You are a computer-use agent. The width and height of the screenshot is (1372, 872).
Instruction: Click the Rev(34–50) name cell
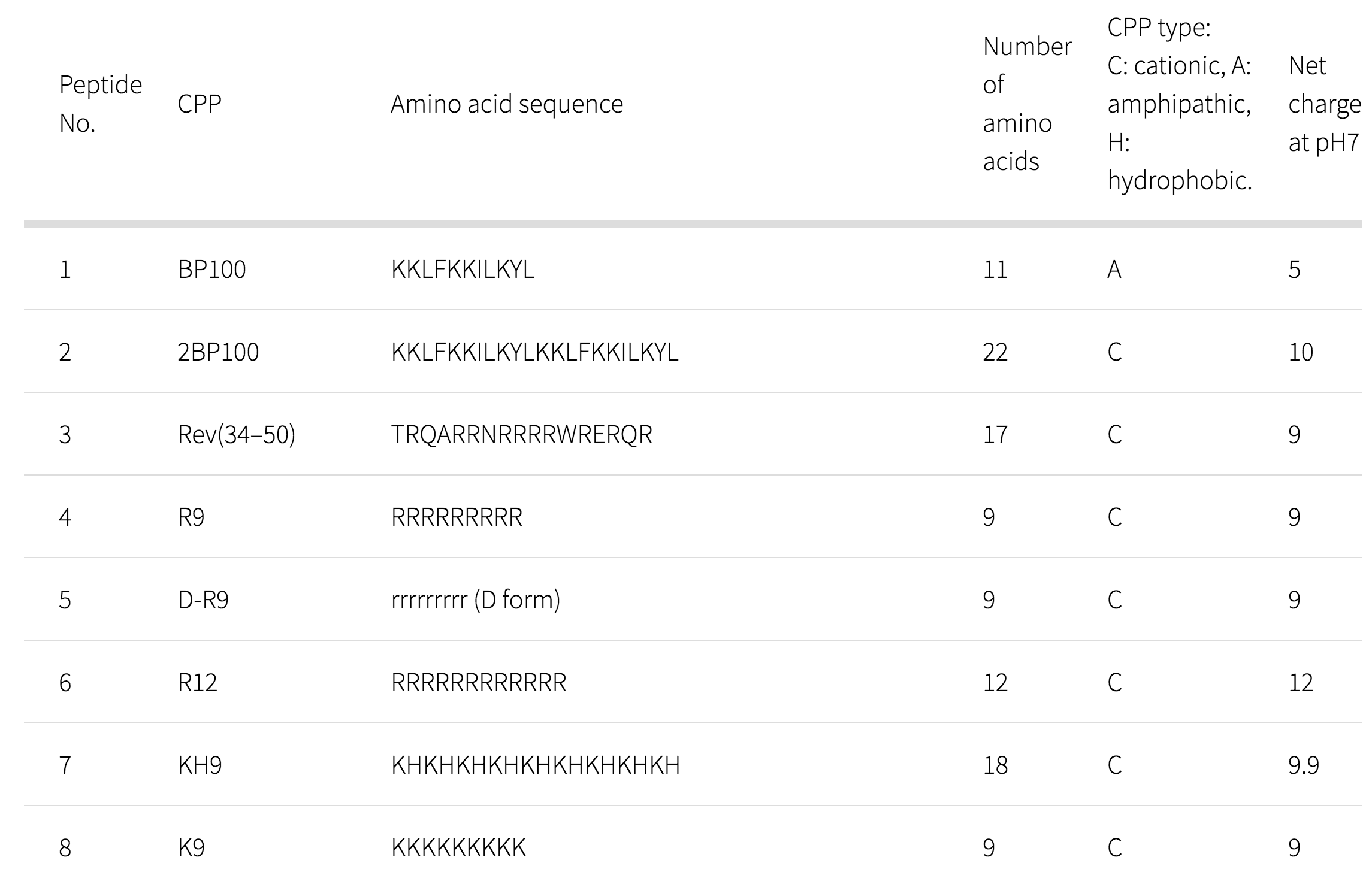point(236,435)
